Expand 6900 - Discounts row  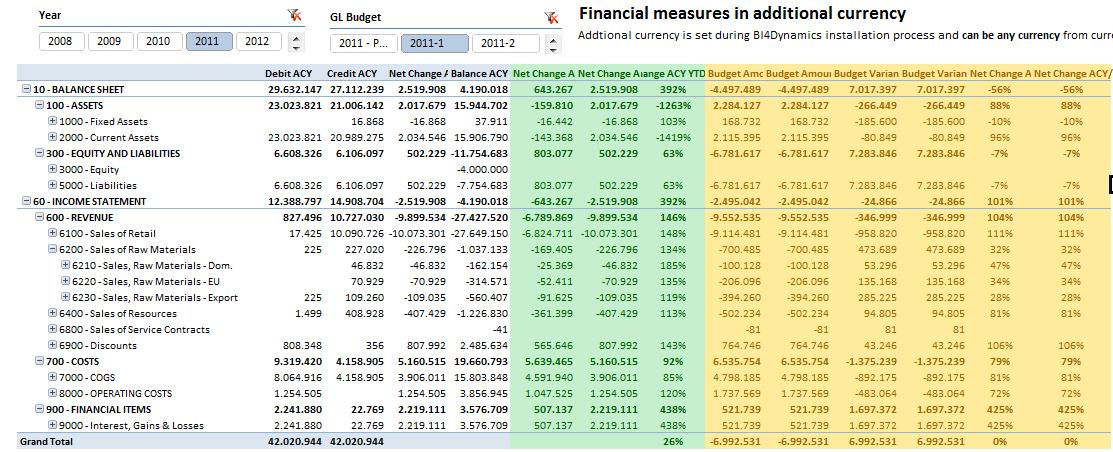click(x=53, y=345)
